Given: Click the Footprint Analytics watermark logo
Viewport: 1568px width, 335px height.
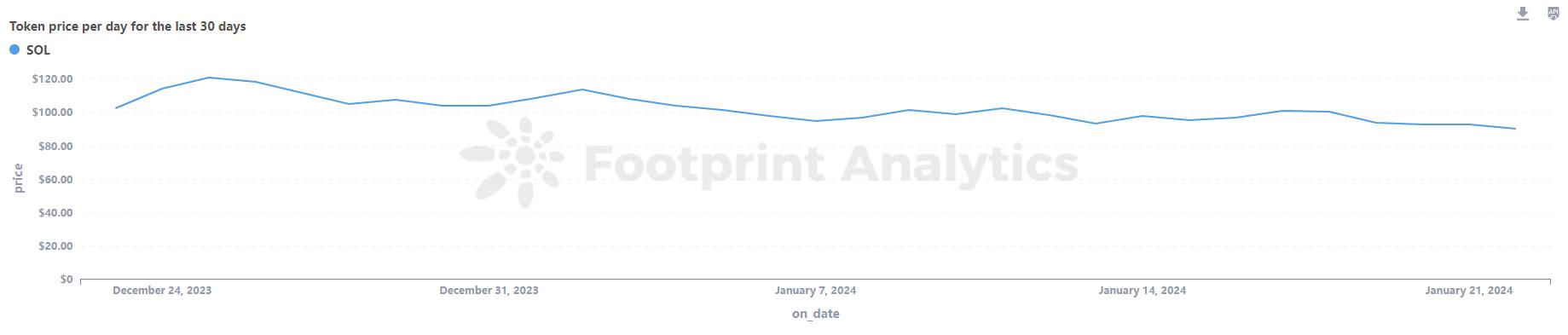Looking at the screenshot, I should [512, 163].
